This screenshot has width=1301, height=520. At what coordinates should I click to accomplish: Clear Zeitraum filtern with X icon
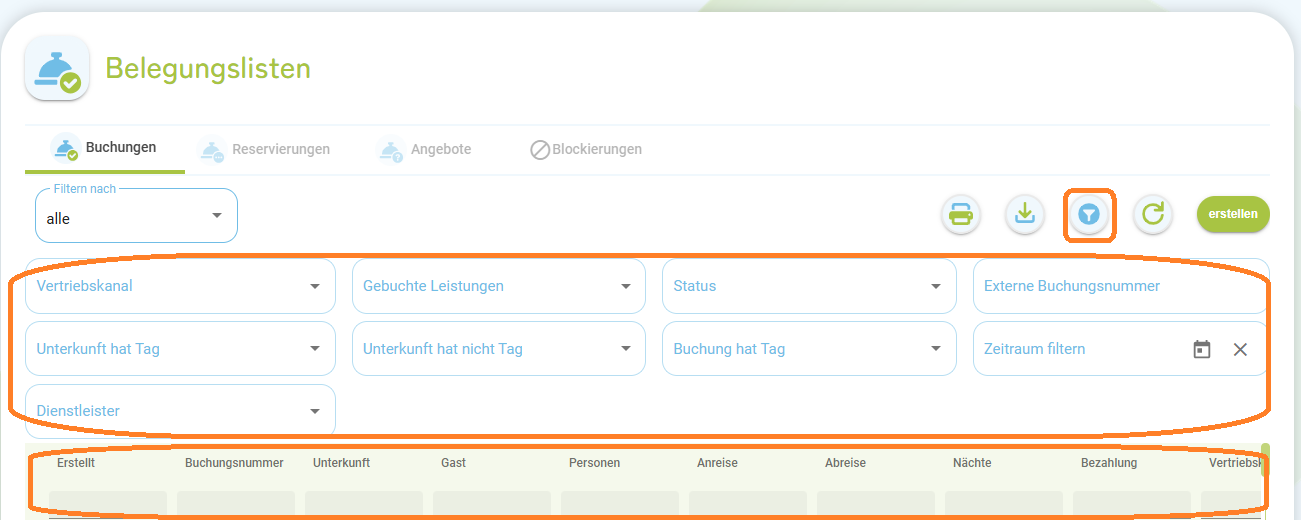pos(1240,349)
